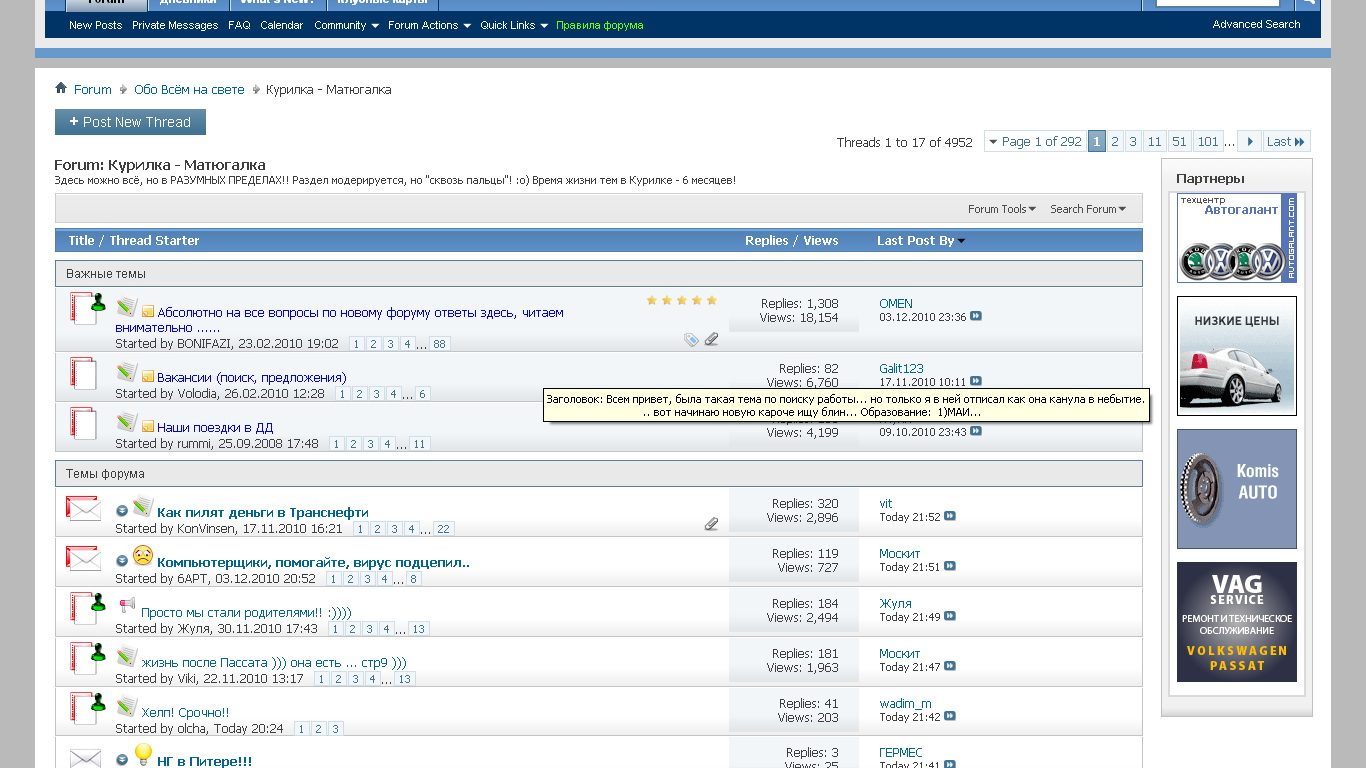Screen dimensions: 1366x768
Task: Click the Автогалант partner banner
Action: 1236,238
